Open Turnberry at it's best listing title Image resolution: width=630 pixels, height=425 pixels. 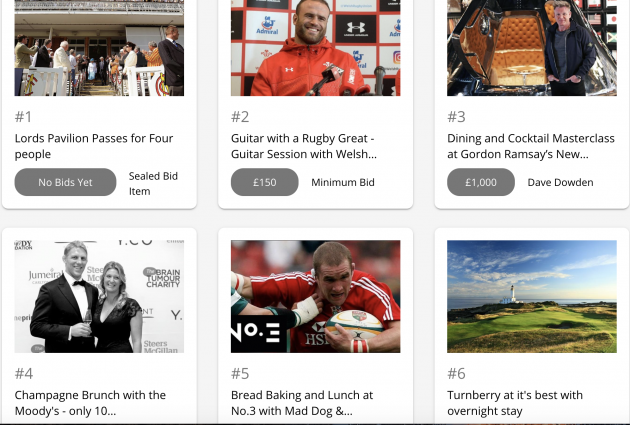click(515, 403)
